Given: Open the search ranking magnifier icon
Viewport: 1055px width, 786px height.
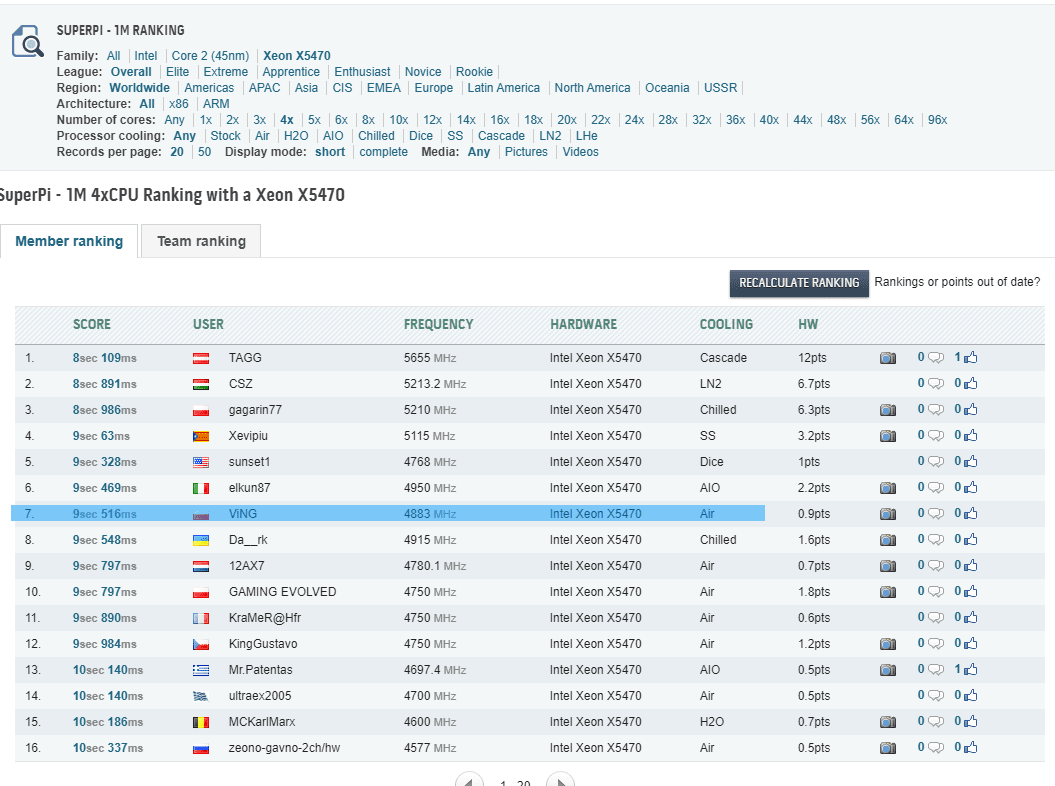Looking at the screenshot, I should pos(28,41).
